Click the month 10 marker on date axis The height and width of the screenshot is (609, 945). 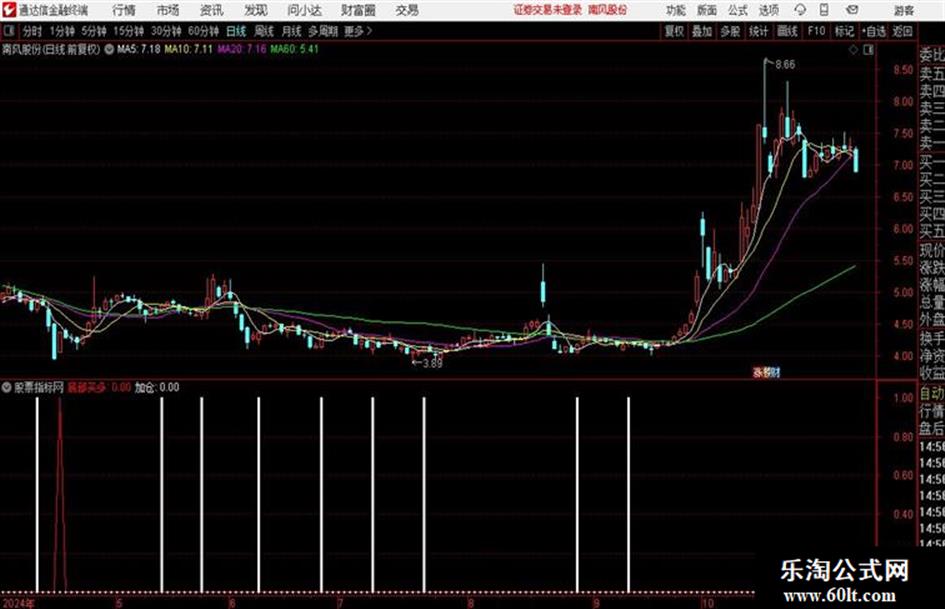tap(707, 603)
